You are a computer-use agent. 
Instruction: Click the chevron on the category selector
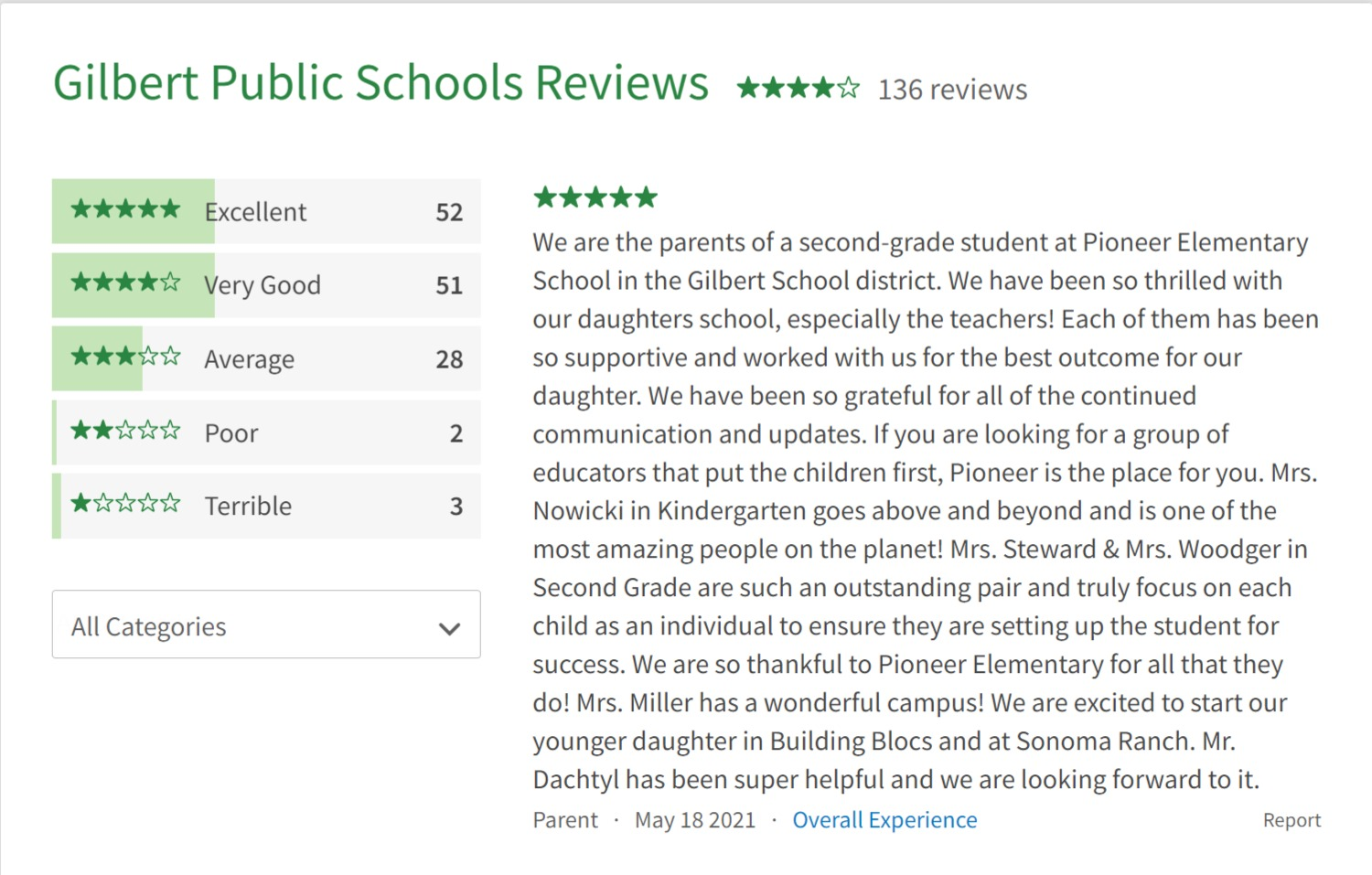(x=448, y=627)
